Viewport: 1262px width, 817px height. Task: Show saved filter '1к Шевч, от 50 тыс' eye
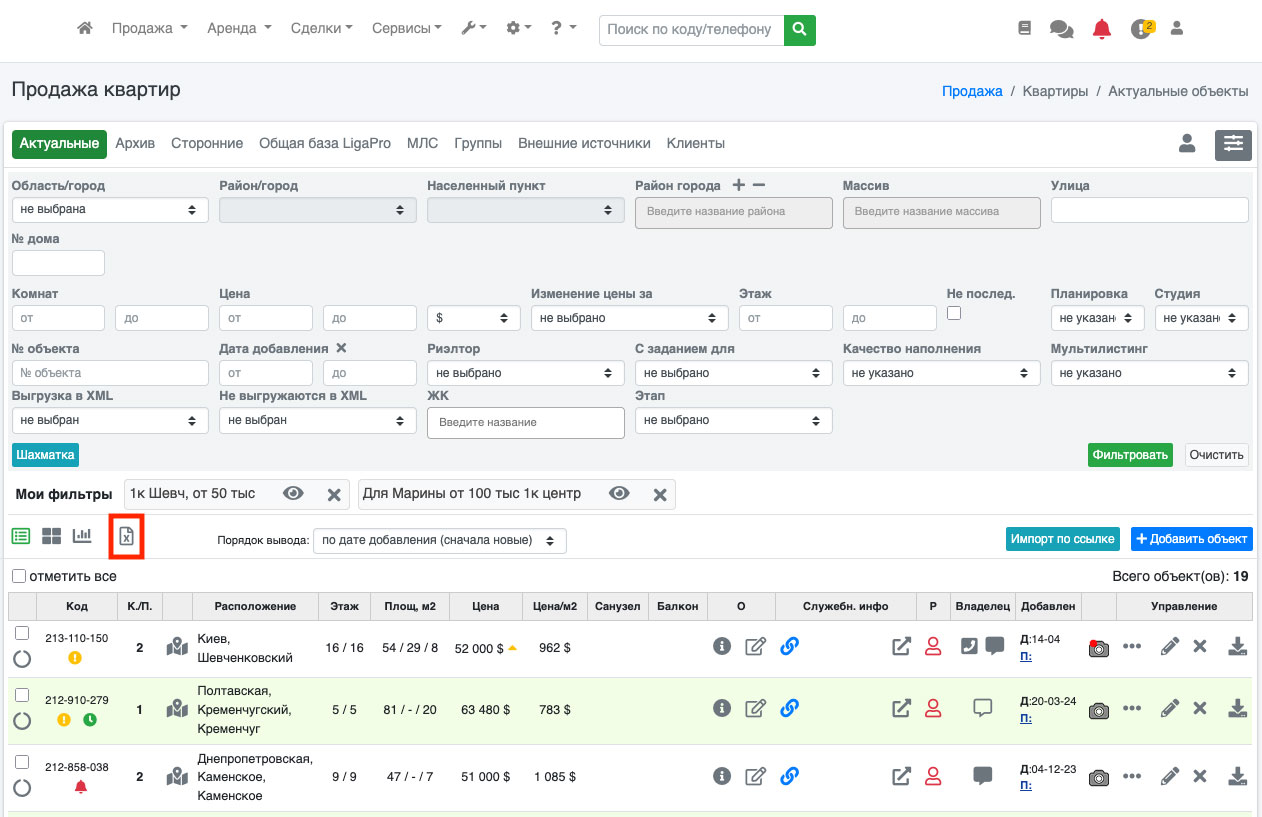293,494
